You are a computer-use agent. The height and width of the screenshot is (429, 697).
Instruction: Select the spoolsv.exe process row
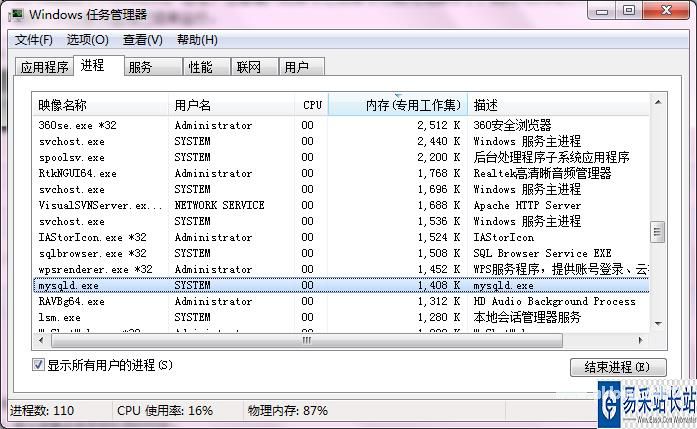pos(341,157)
